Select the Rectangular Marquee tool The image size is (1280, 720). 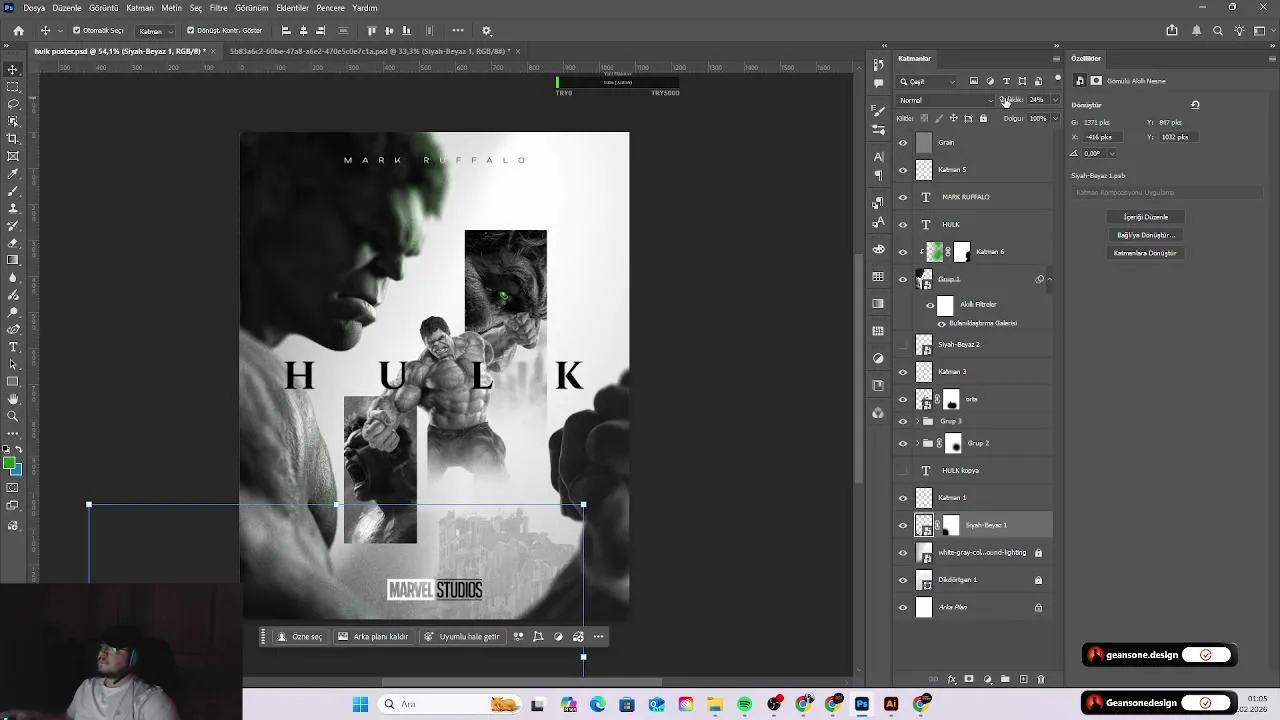click(x=13, y=87)
